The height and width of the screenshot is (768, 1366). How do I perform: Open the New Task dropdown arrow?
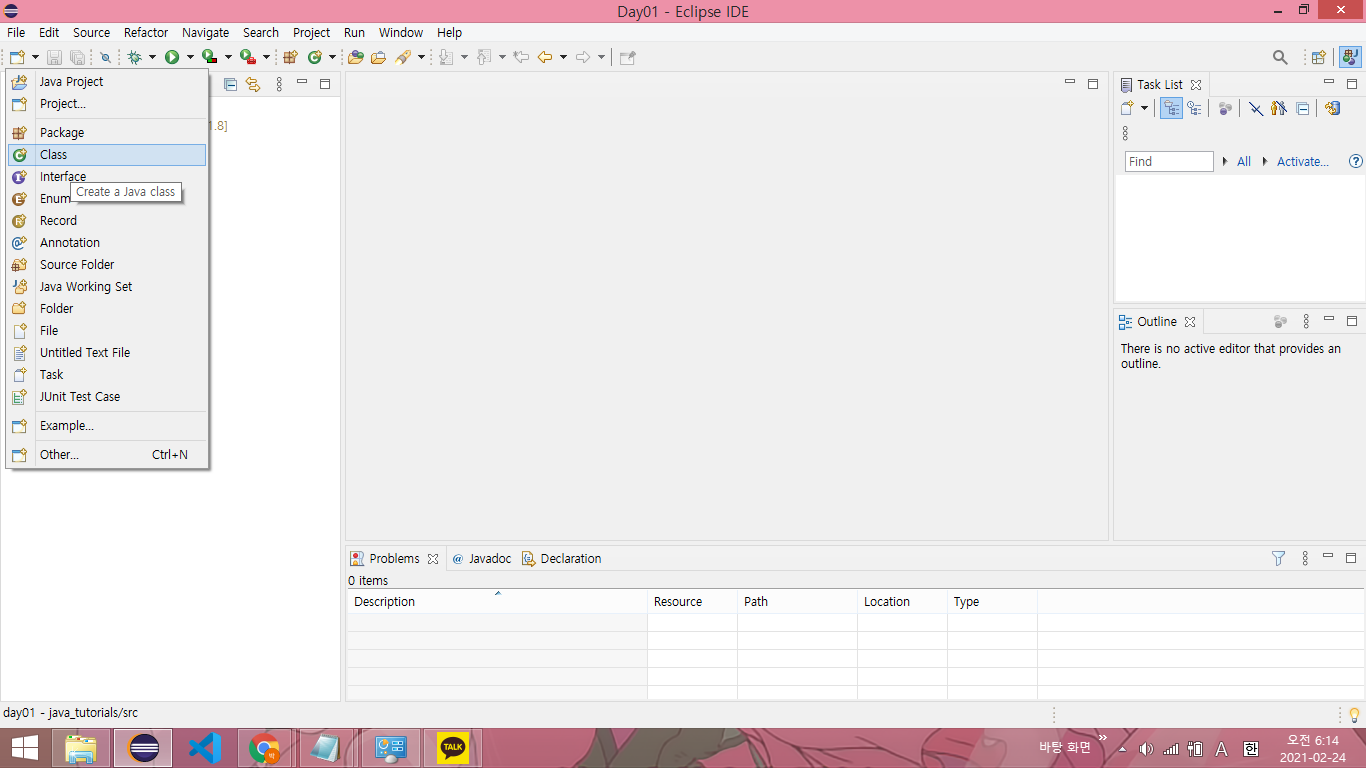pyautogui.click(x=1144, y=108)
